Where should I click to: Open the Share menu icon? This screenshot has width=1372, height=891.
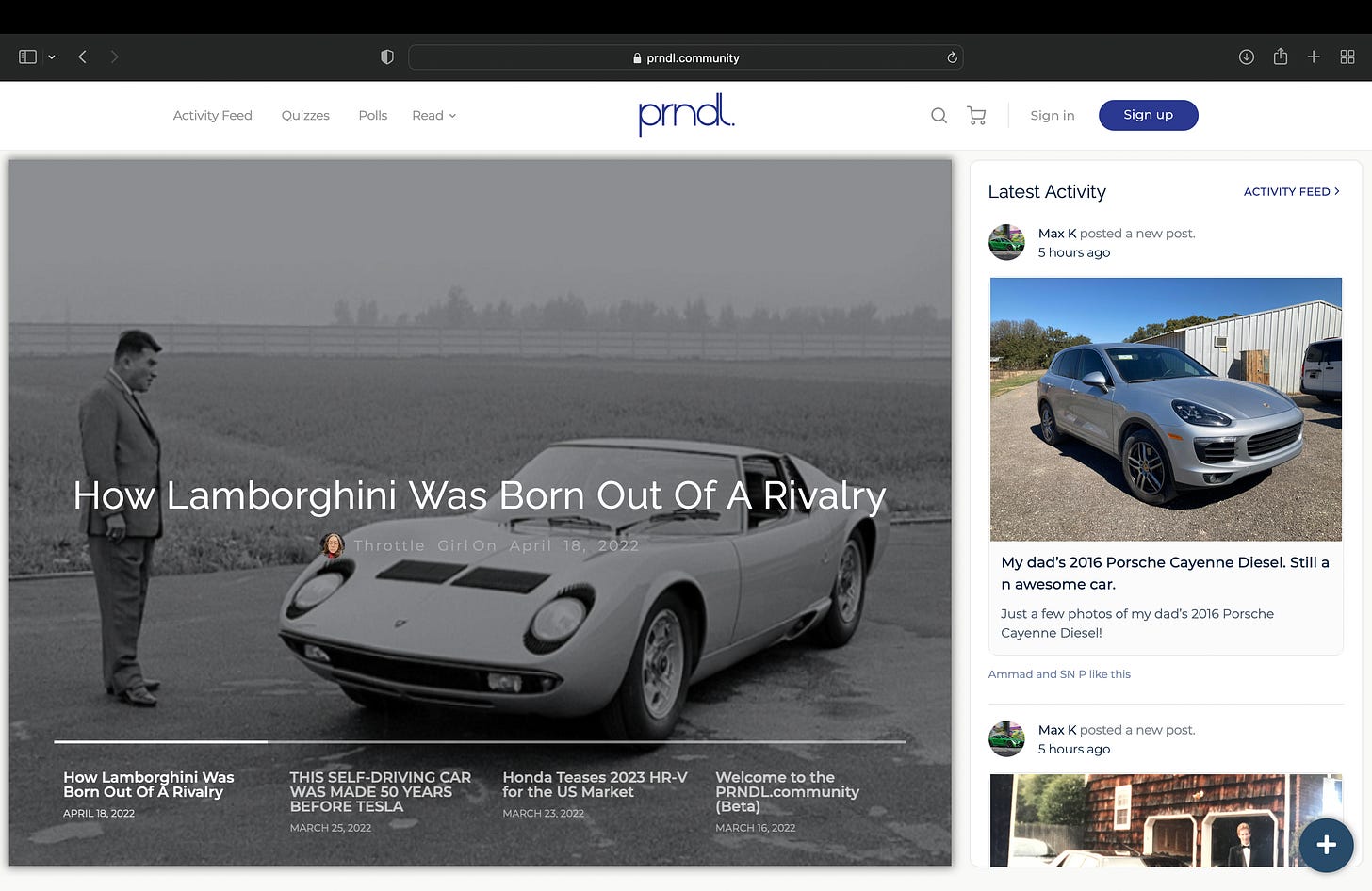(x=1280, y=57)
